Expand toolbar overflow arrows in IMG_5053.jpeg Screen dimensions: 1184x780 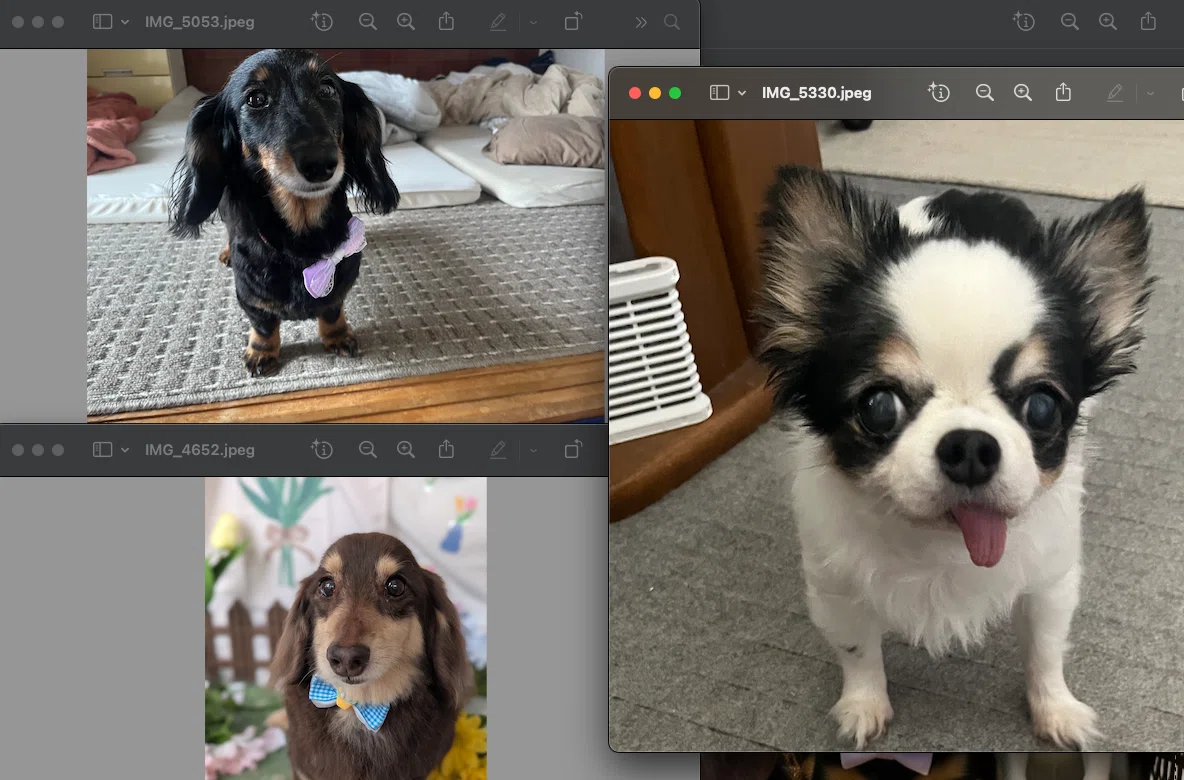641,23
